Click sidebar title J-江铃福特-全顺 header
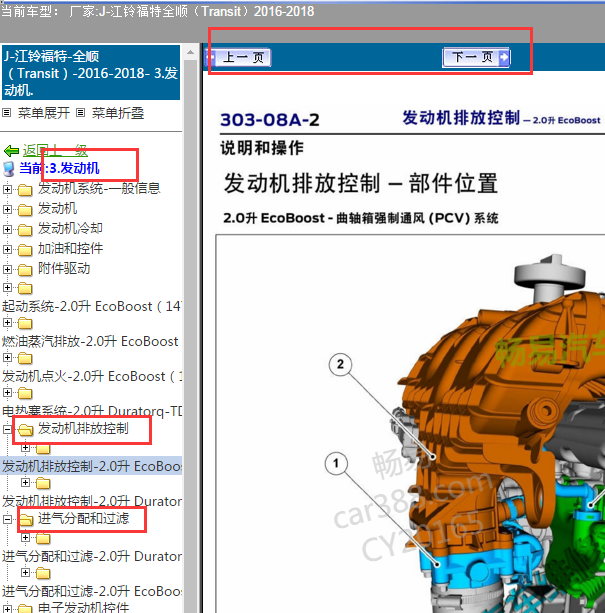 click(x=91, y=73)
